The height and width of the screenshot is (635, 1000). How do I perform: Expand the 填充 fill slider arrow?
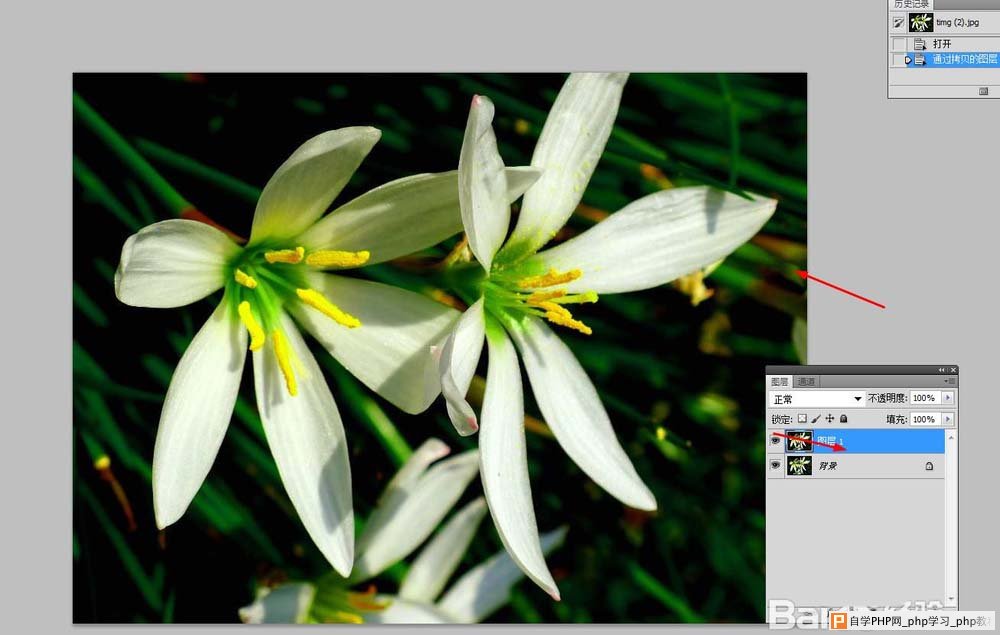coord(948,419)
